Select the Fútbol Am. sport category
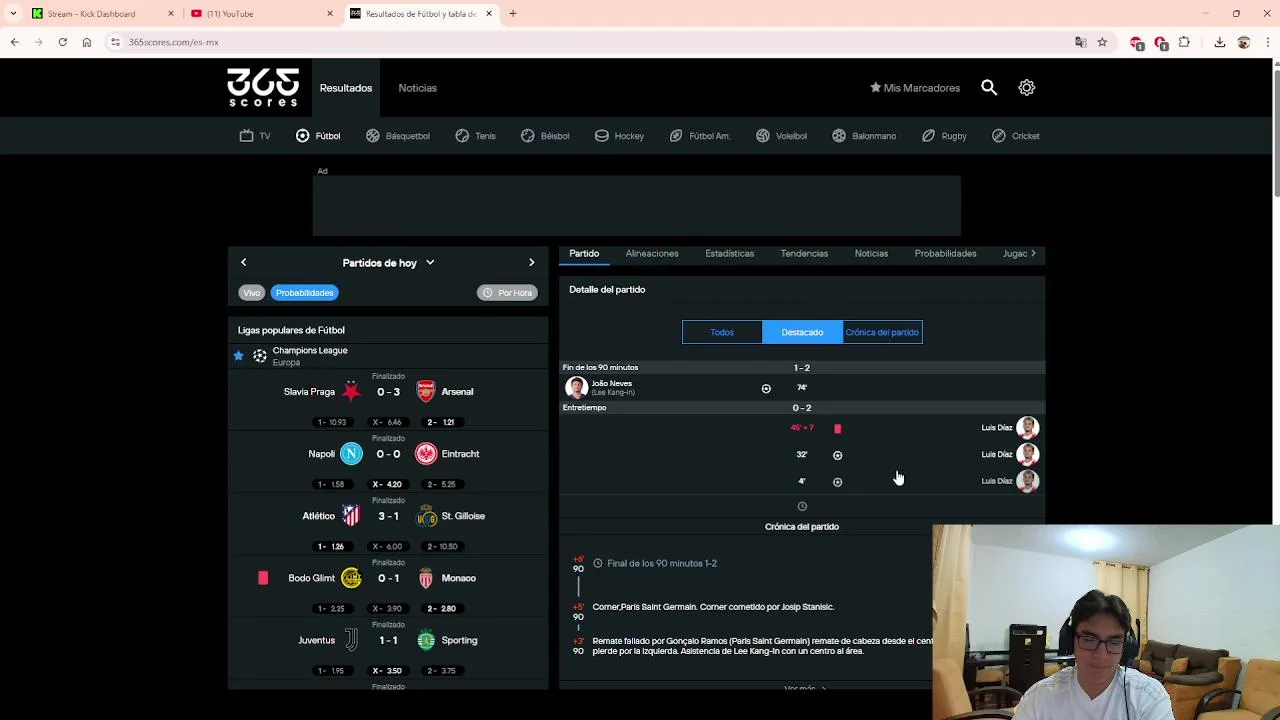 click(700, 136)
